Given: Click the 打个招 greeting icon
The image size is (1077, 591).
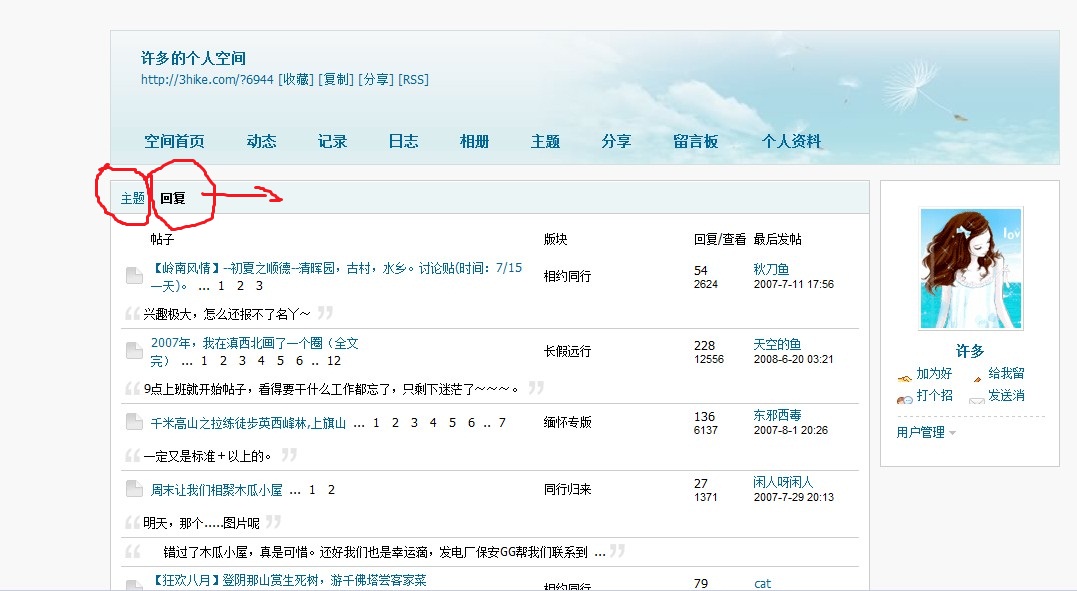Looking at the screenshot, I should pos(904,397).
